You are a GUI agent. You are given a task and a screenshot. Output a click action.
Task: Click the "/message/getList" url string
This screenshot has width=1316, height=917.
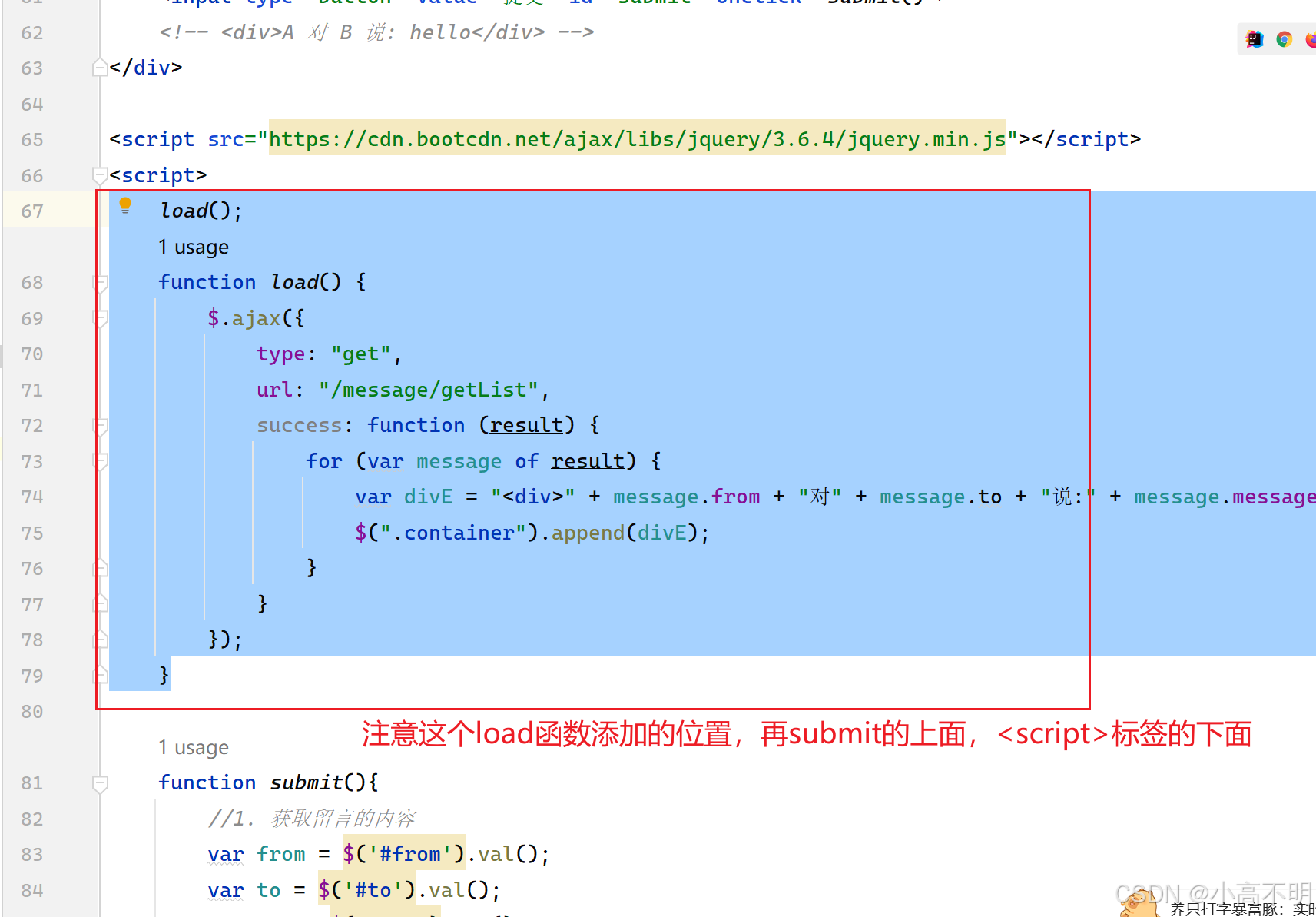point(429,390)
